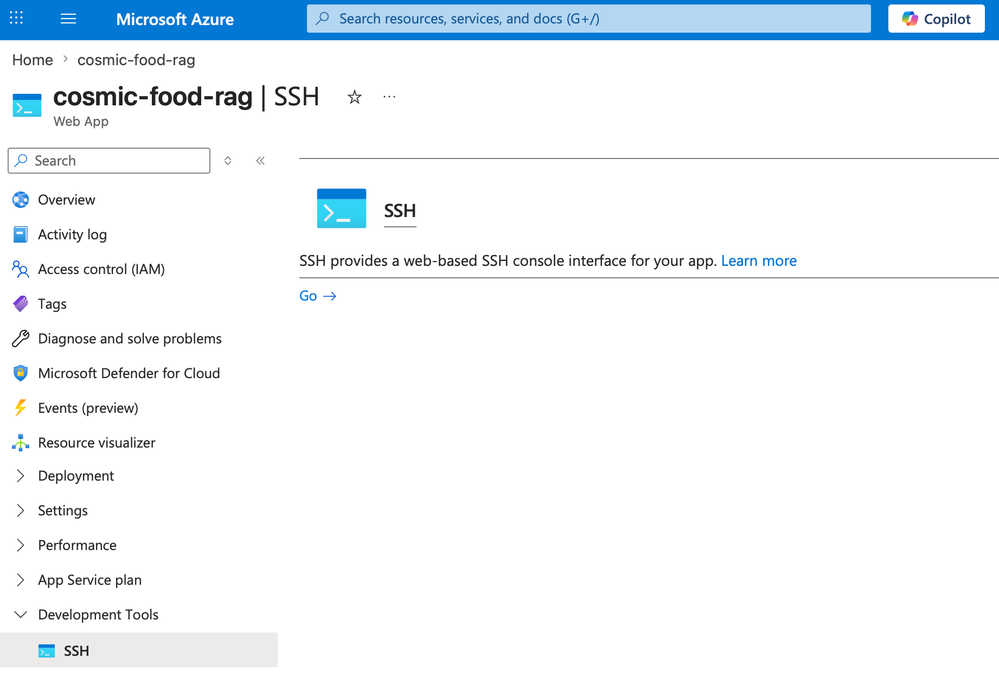The height and width of the screenshot is (676, 999).
Task: Favorite this page with the star icon
Action: (x=354, y=97)
